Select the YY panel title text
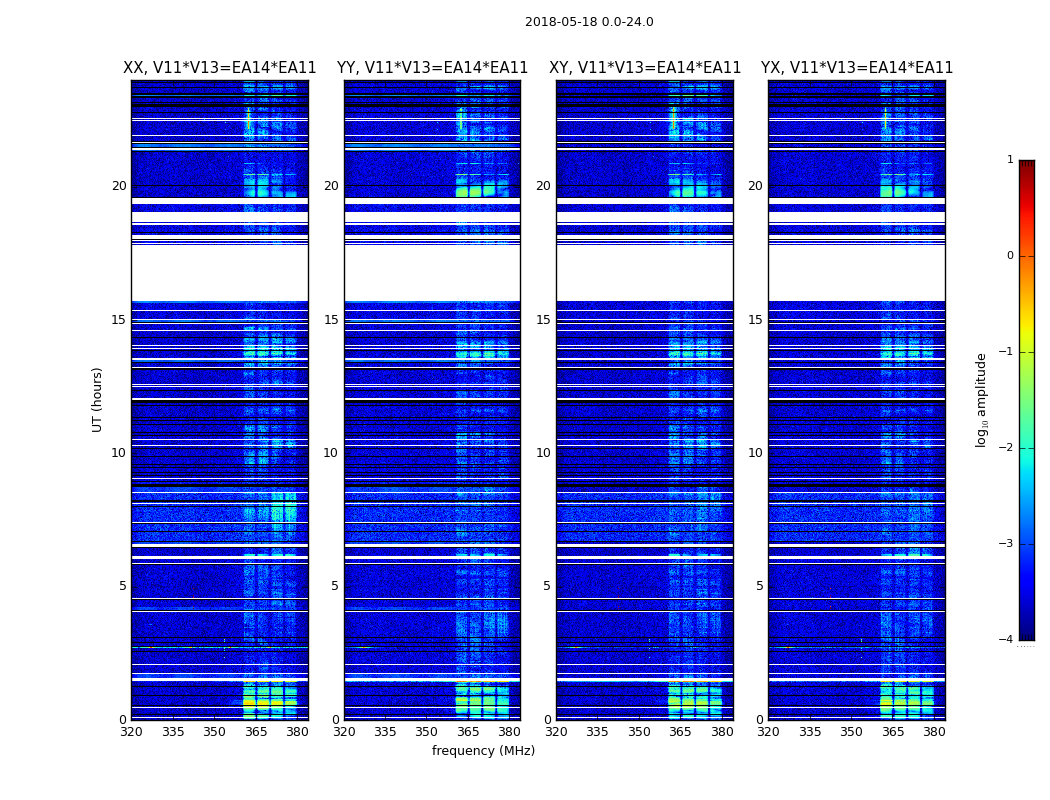 [x=432, y=68]
